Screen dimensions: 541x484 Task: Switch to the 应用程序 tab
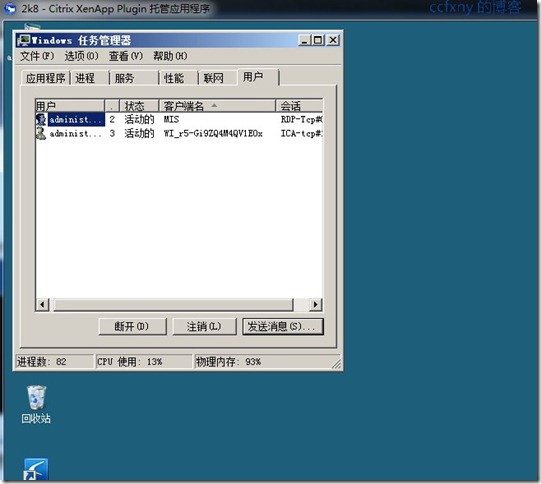tap(46, 78)
